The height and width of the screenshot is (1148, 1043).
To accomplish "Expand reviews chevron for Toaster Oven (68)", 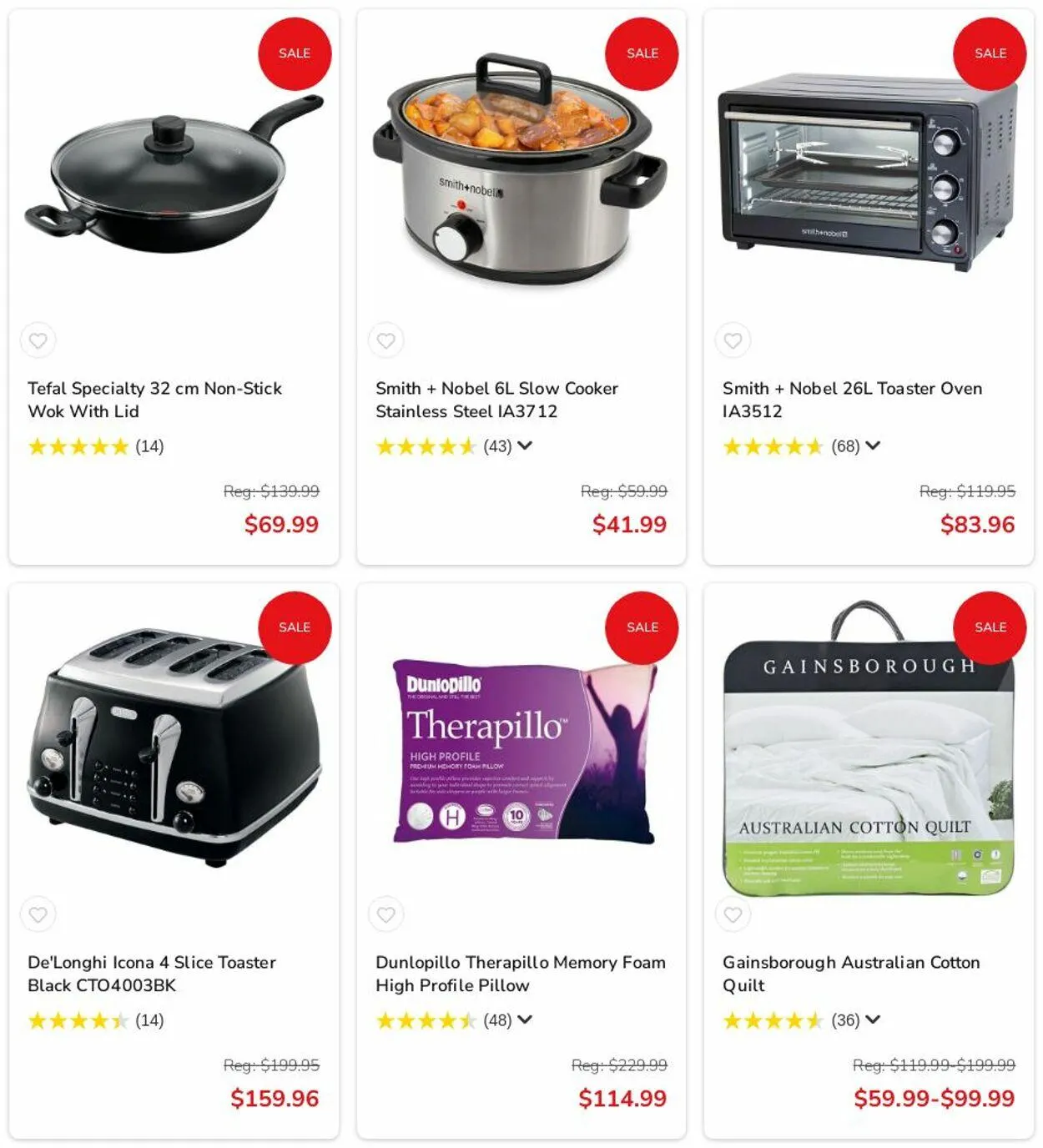I will pos(873,446).
